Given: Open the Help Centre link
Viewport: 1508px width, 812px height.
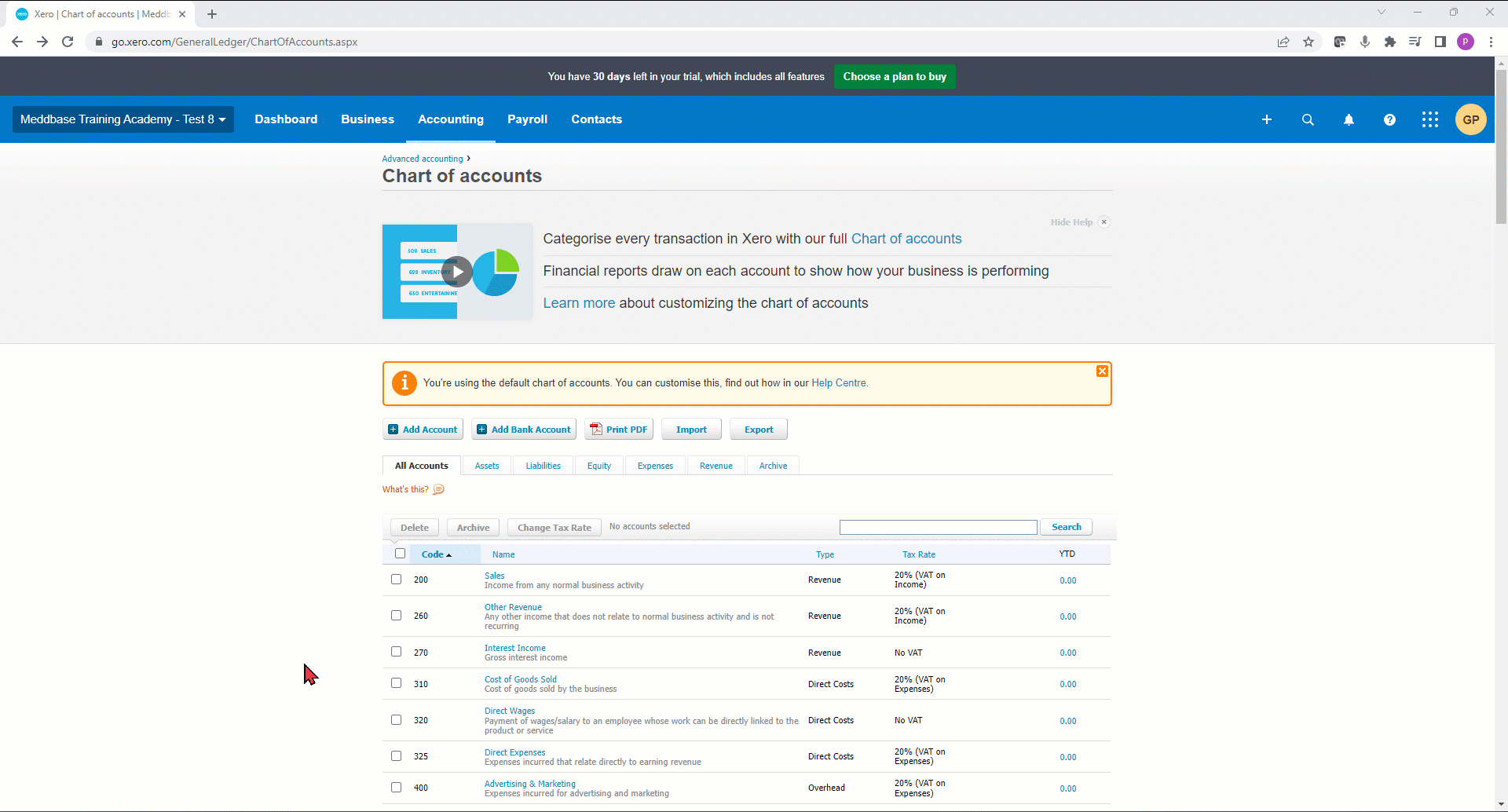Looking at the screenshot, I should 838,383.
